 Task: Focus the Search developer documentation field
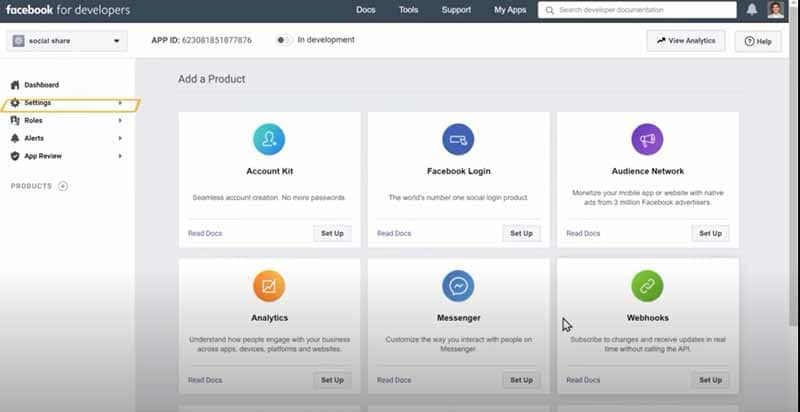tap(637, 10)
